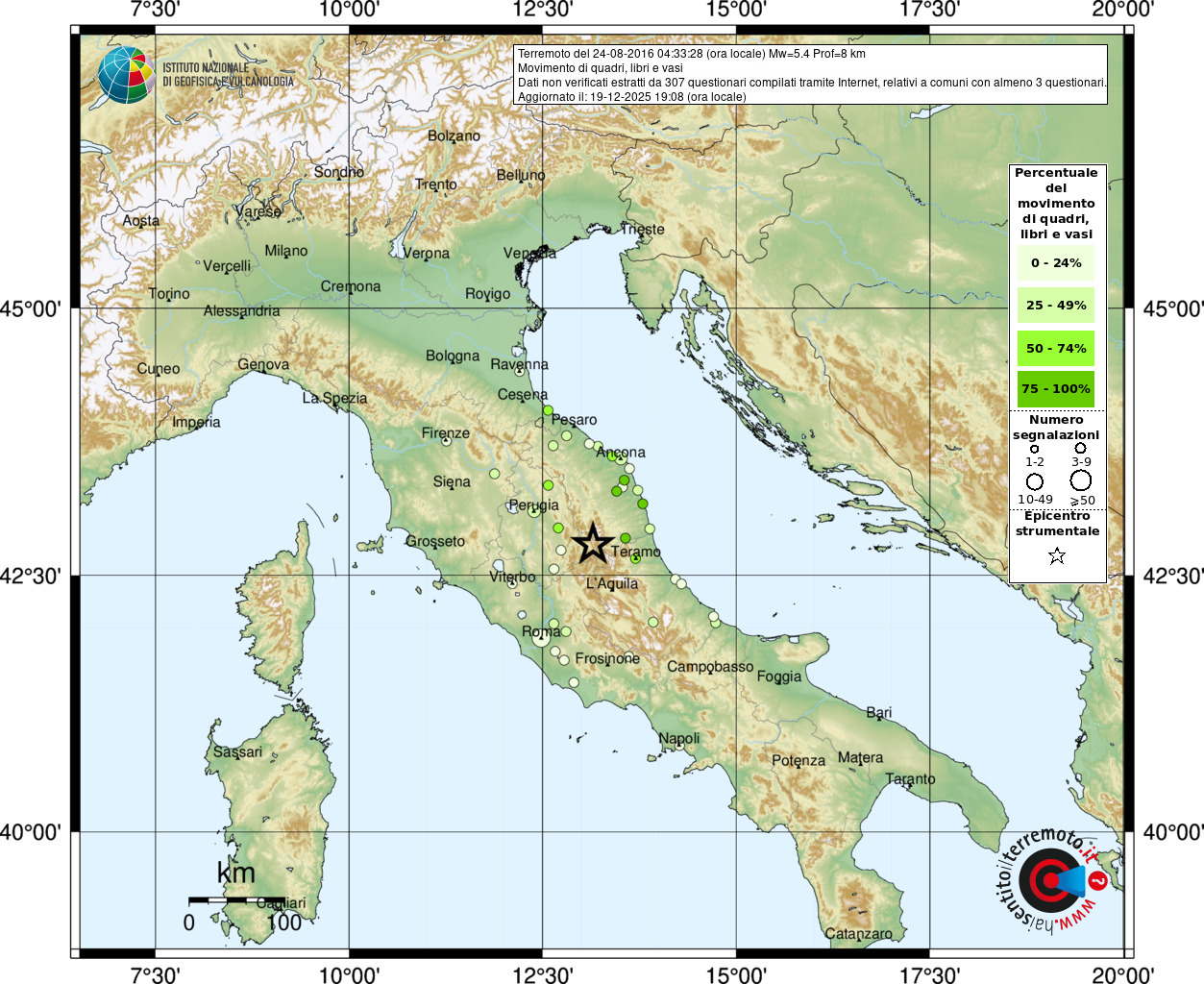Click the Matera city label
The width and height of the screenshot is (1204, 984).
pyautogui.click(x=860, y=757)
